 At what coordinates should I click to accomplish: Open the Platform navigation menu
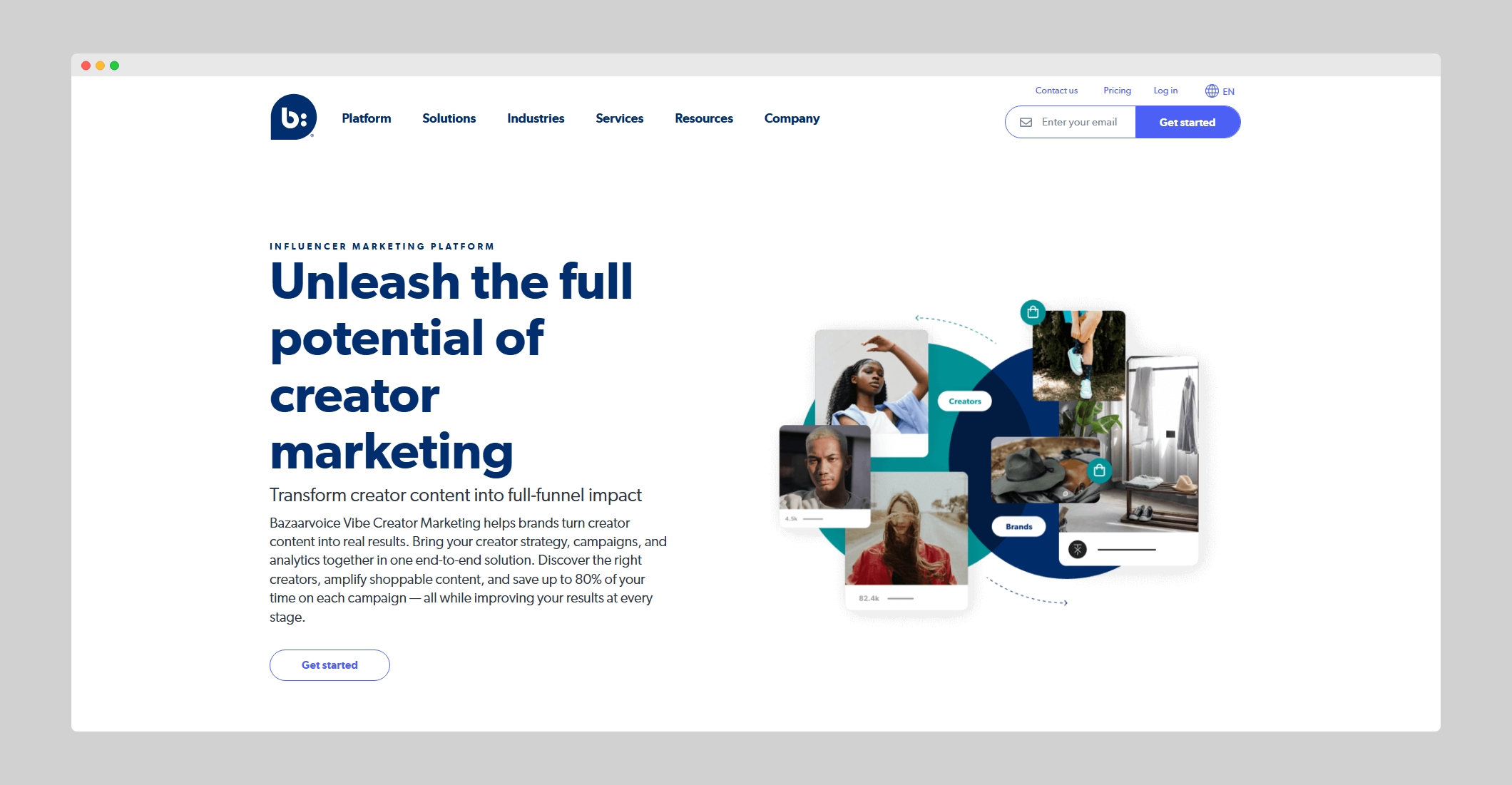click(x=366, y=118)
